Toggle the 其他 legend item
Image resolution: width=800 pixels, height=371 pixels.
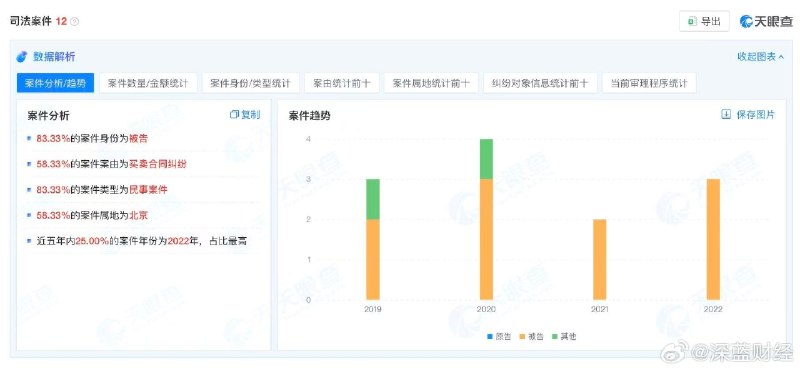pyautogui.click(x=564, y=336)
